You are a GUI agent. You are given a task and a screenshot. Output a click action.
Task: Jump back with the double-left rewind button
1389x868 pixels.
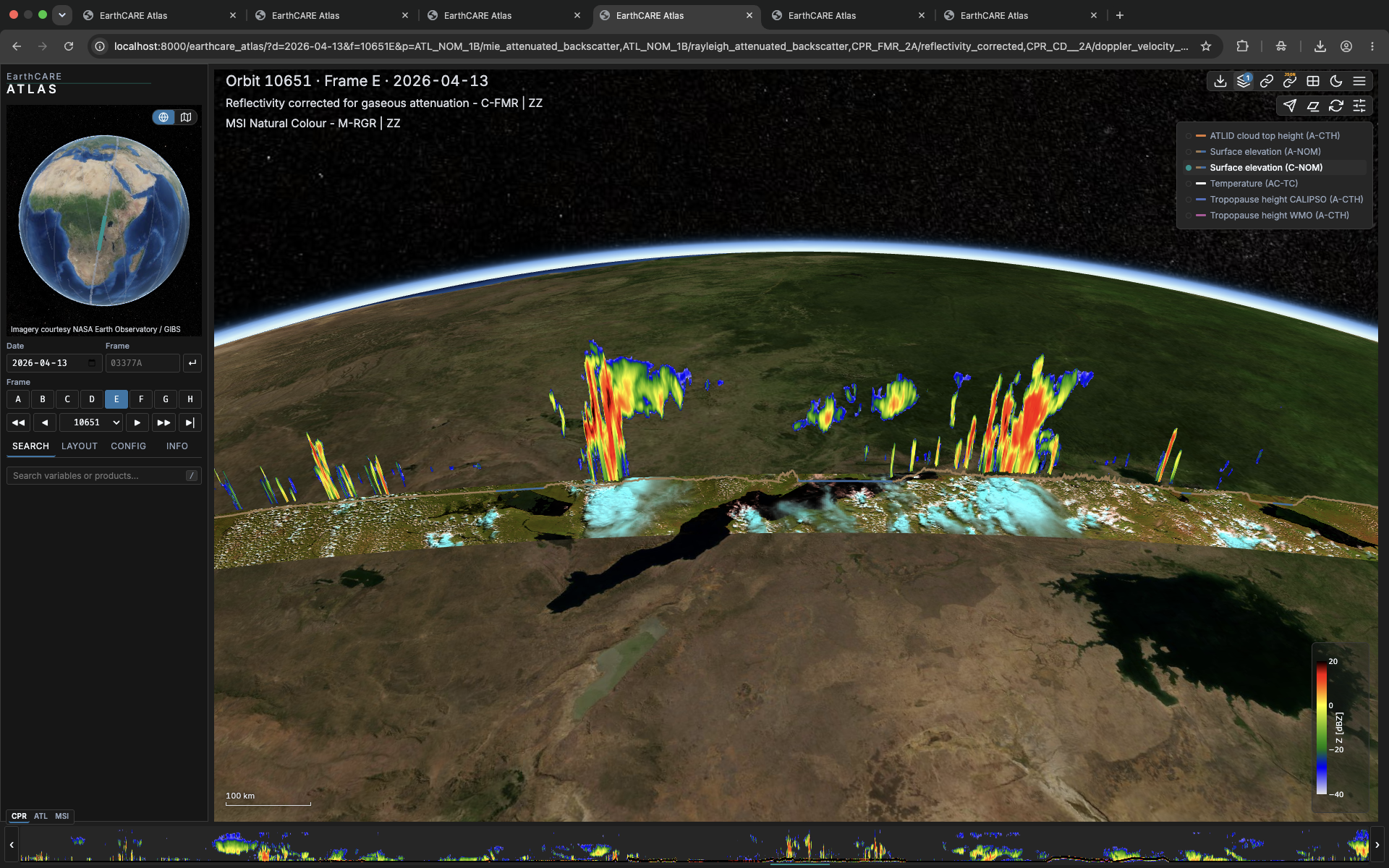(18, 422)
